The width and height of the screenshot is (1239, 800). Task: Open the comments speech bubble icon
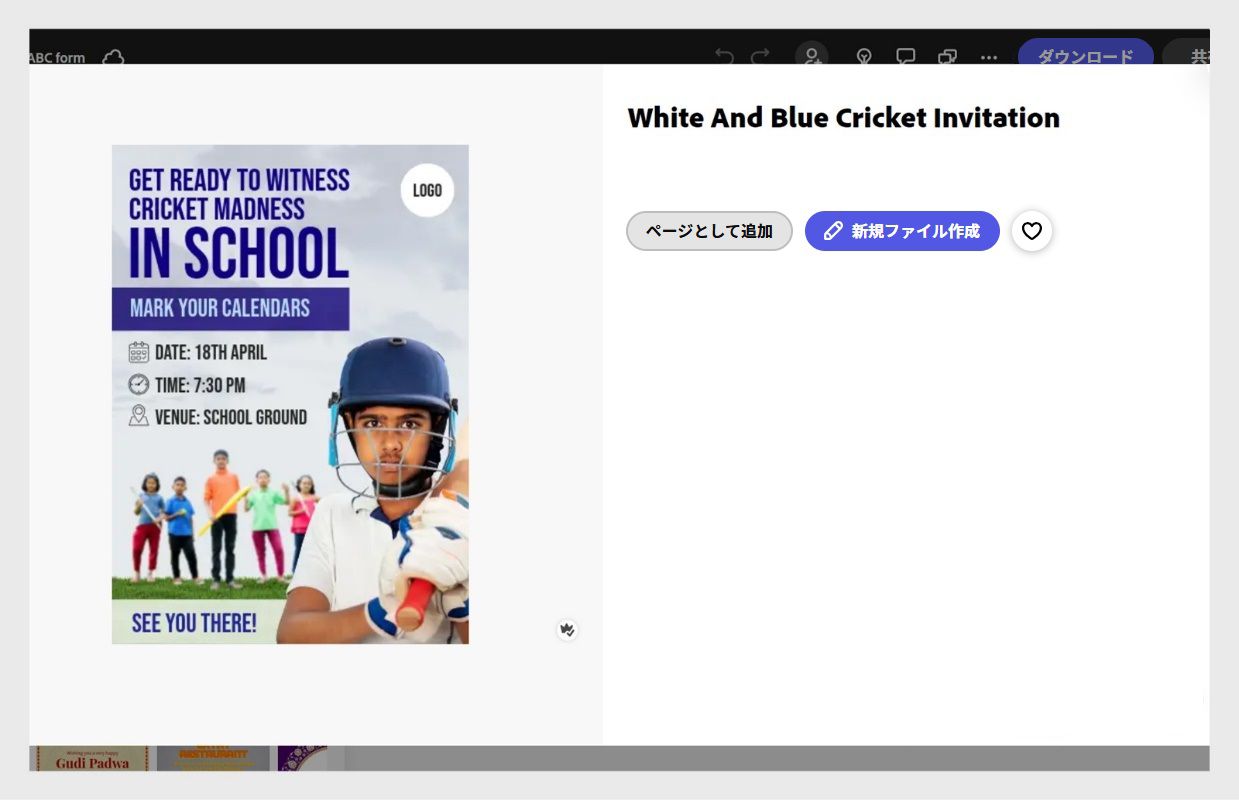905,57
